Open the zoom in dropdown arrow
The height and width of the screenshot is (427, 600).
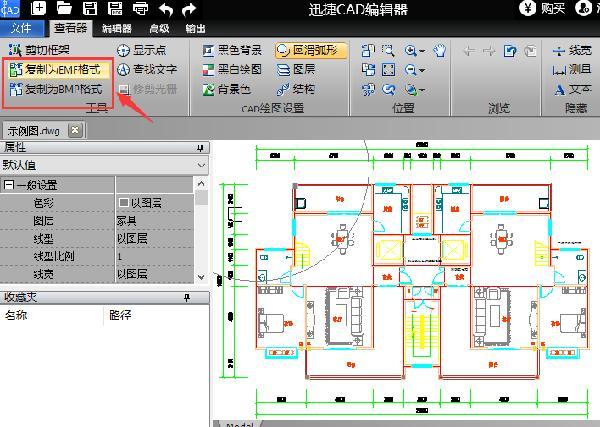422,51
